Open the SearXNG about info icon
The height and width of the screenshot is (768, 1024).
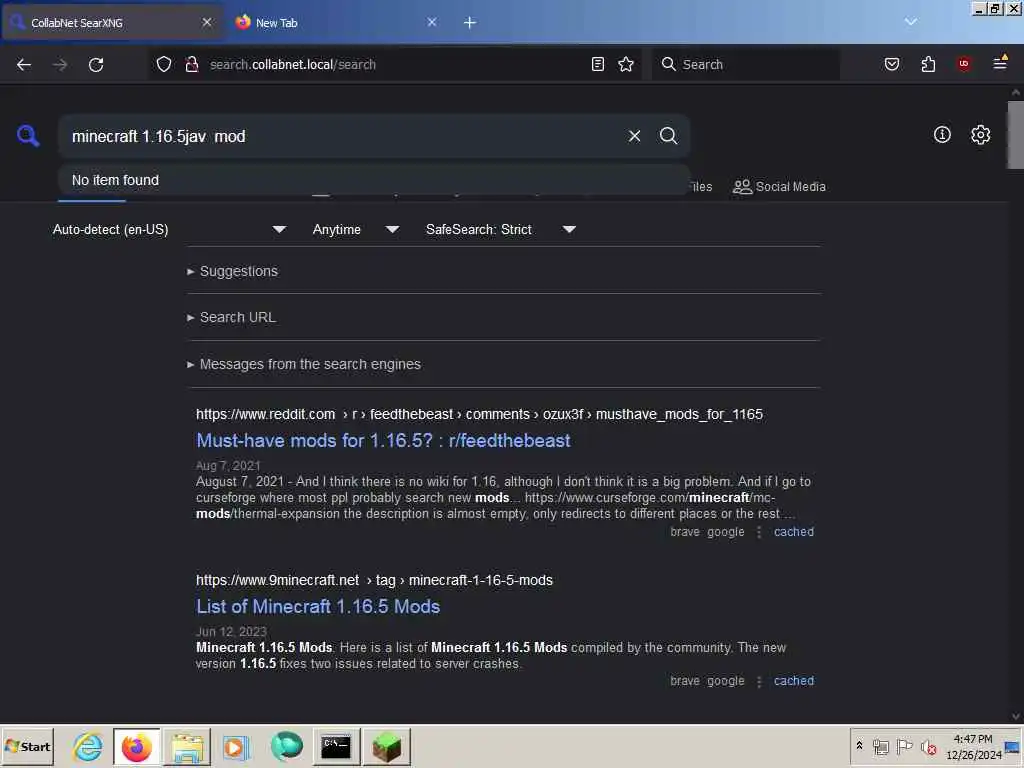click(942, 135)
